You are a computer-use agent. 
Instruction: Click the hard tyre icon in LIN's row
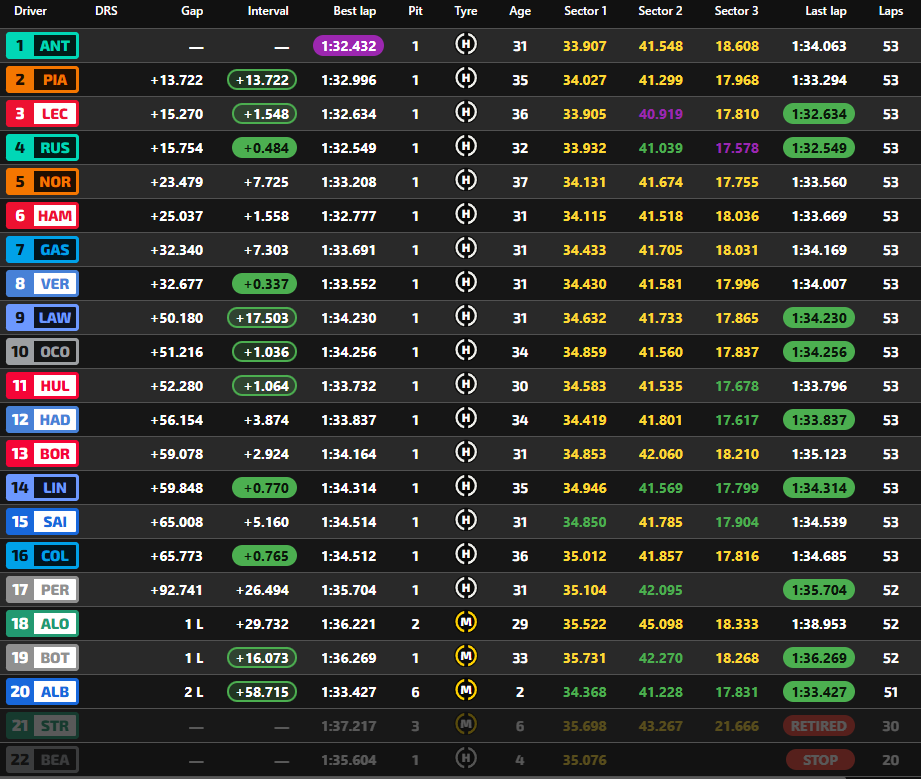(466, 486)
